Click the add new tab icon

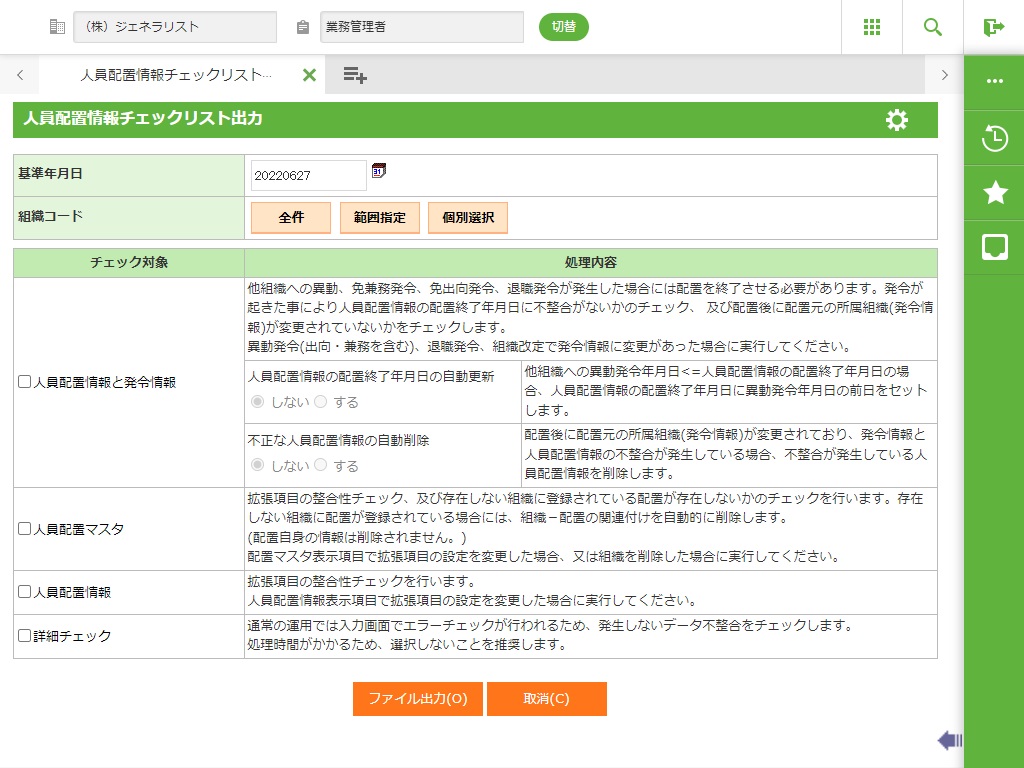click(355, 75)
